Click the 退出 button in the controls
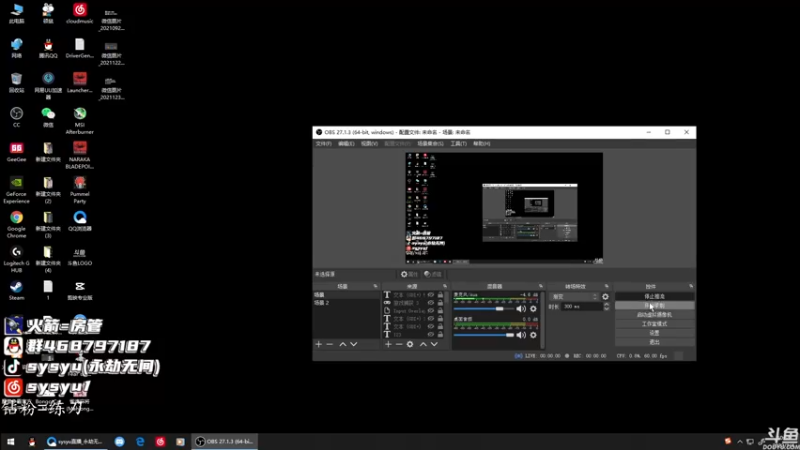Viewport: 800px width, 450px height. pyautogui.click(x=654, y=342)
